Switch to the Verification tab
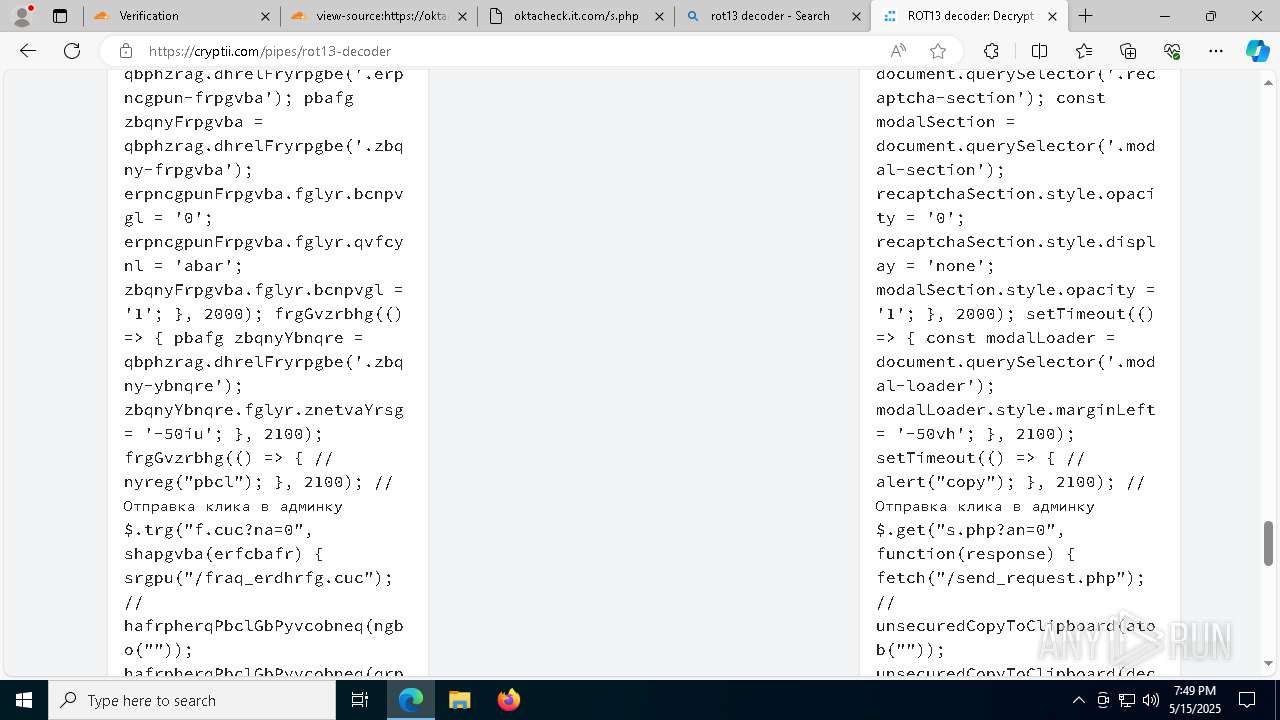 (x=181, y=16)
